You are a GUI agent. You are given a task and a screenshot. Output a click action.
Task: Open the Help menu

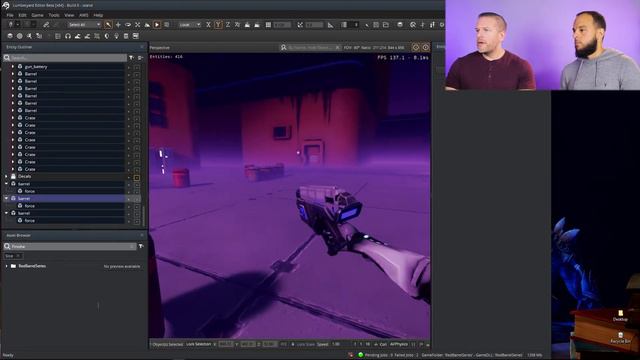[98, 15]
